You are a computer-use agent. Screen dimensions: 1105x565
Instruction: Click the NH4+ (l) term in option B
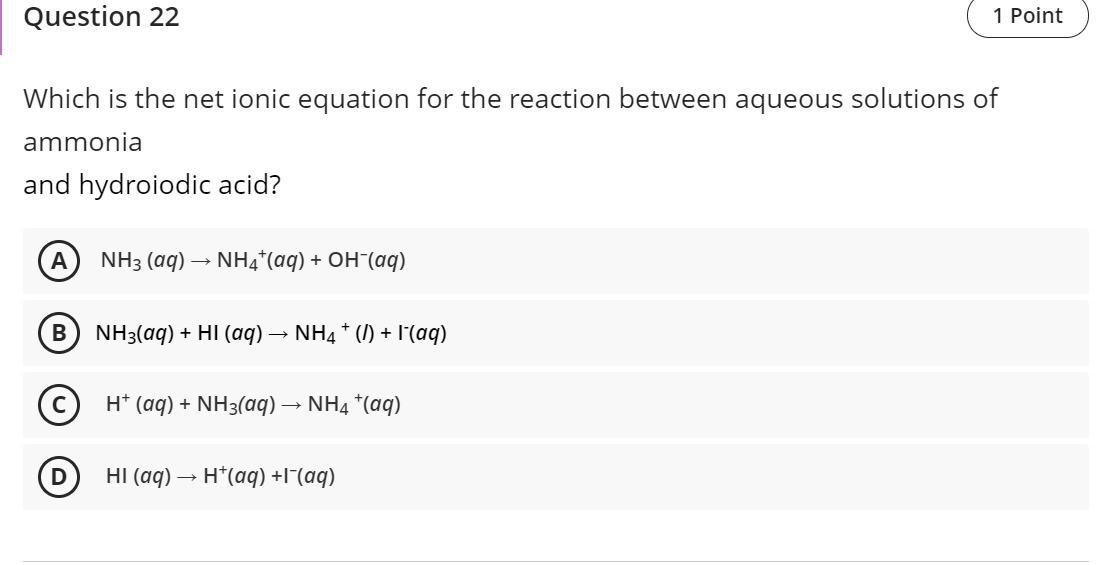335,333
